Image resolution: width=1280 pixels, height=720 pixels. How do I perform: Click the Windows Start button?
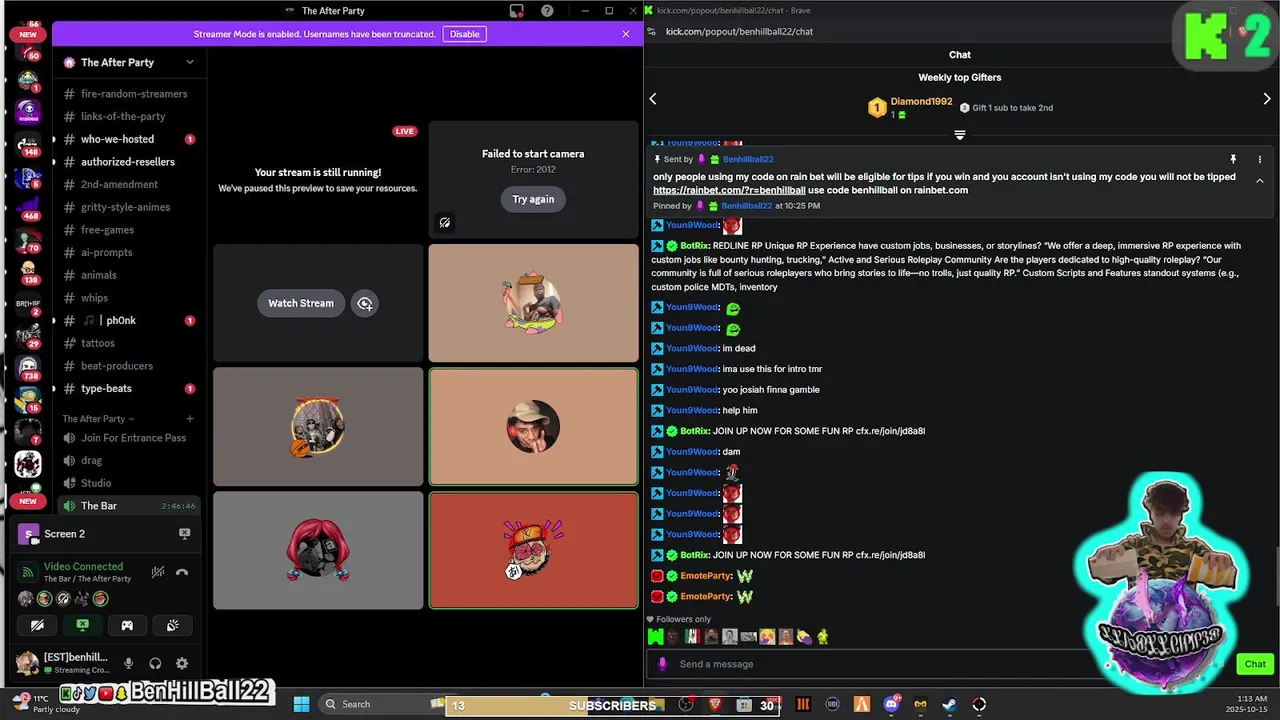click(301, 704)
